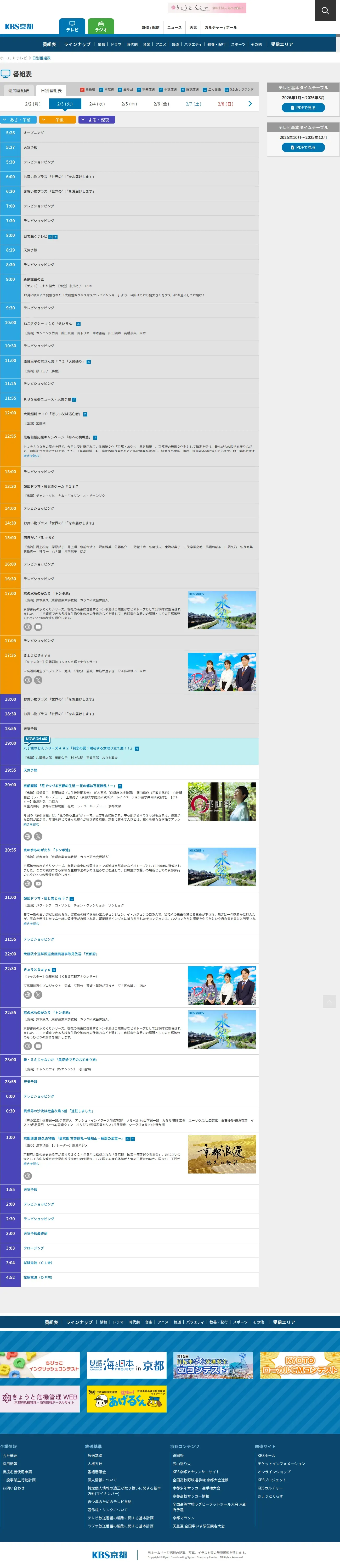340x1568 pixels.
Task: Open YouTube icon for 22:55 京の水ものがたり
Action: click(x=38, y=1046)
